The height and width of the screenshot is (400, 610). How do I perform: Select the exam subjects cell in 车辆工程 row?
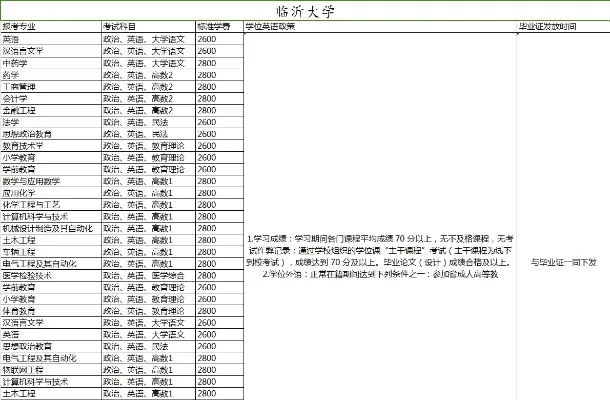148,252
